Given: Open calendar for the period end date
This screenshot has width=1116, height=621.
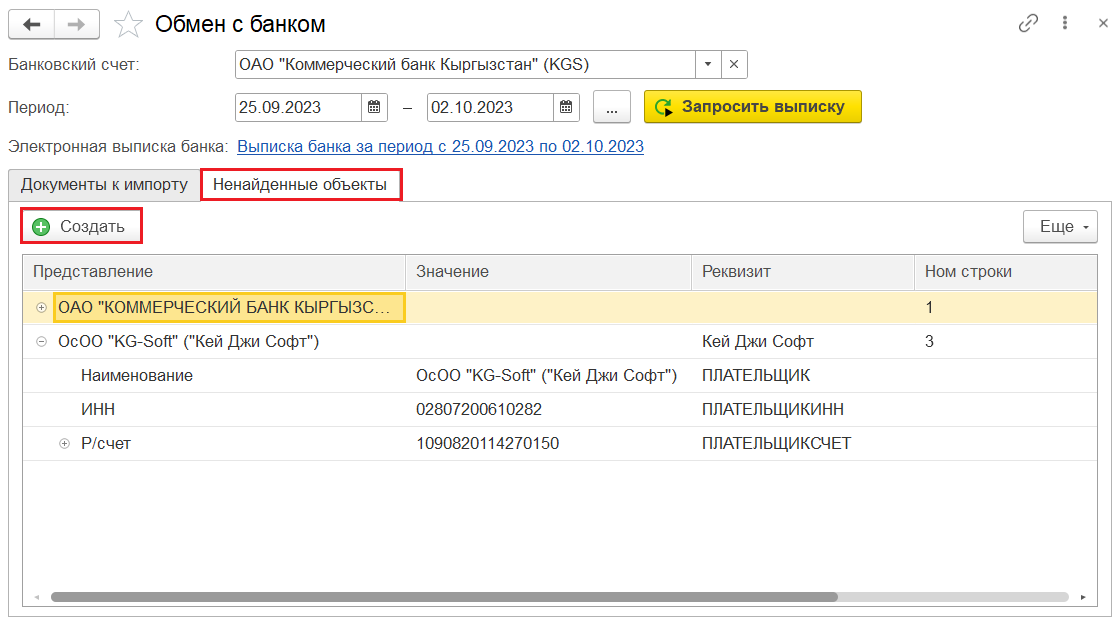Looking at the screenshot, I should pyautogui.click(x=566, y=107).
